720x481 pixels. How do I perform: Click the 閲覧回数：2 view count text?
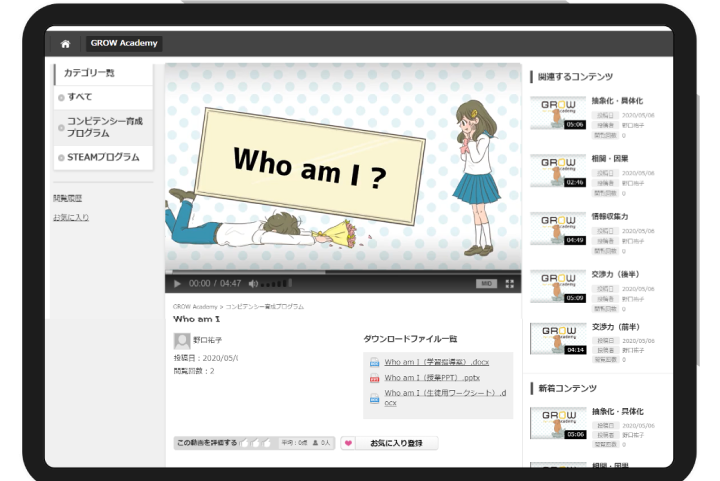(x=194, y=371)
